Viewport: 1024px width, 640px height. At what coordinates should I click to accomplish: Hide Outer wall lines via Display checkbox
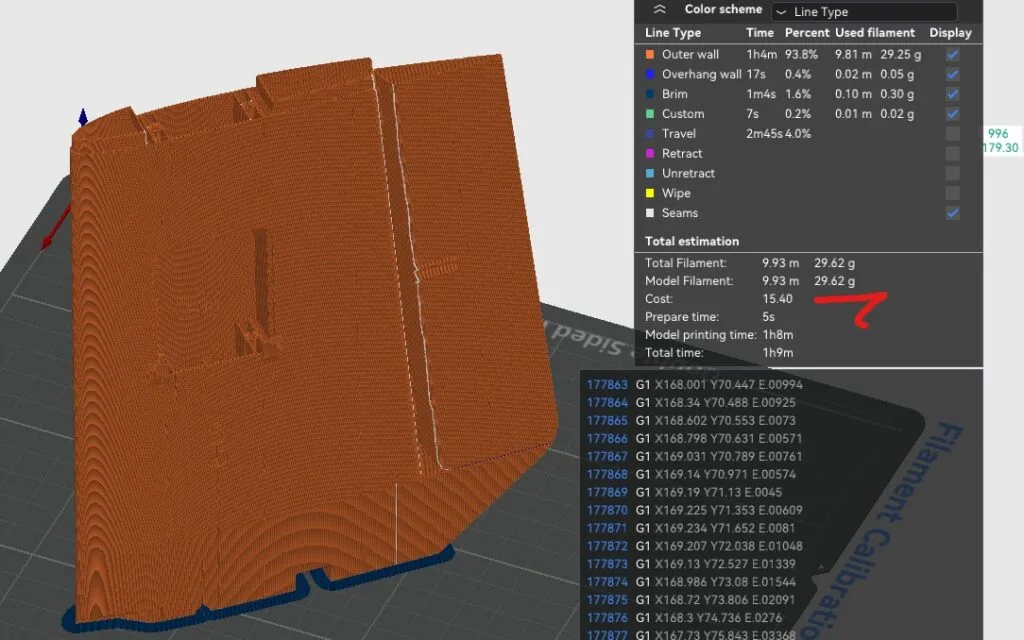(x=952, y=55)
